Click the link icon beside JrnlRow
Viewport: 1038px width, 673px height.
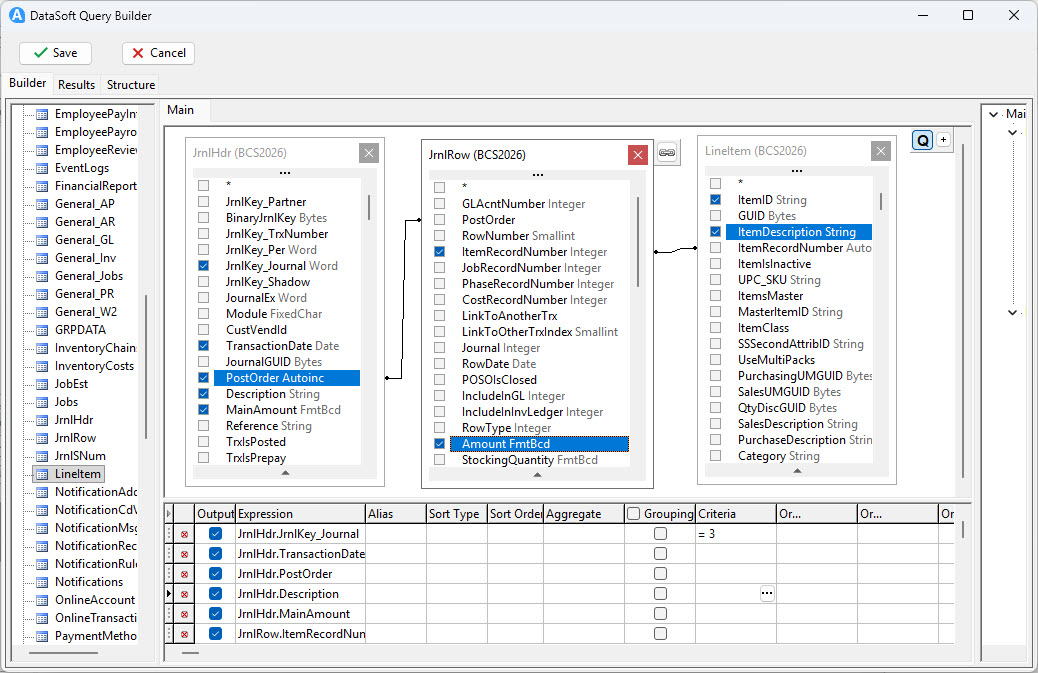pyautogui.click(x=668, y=153)
